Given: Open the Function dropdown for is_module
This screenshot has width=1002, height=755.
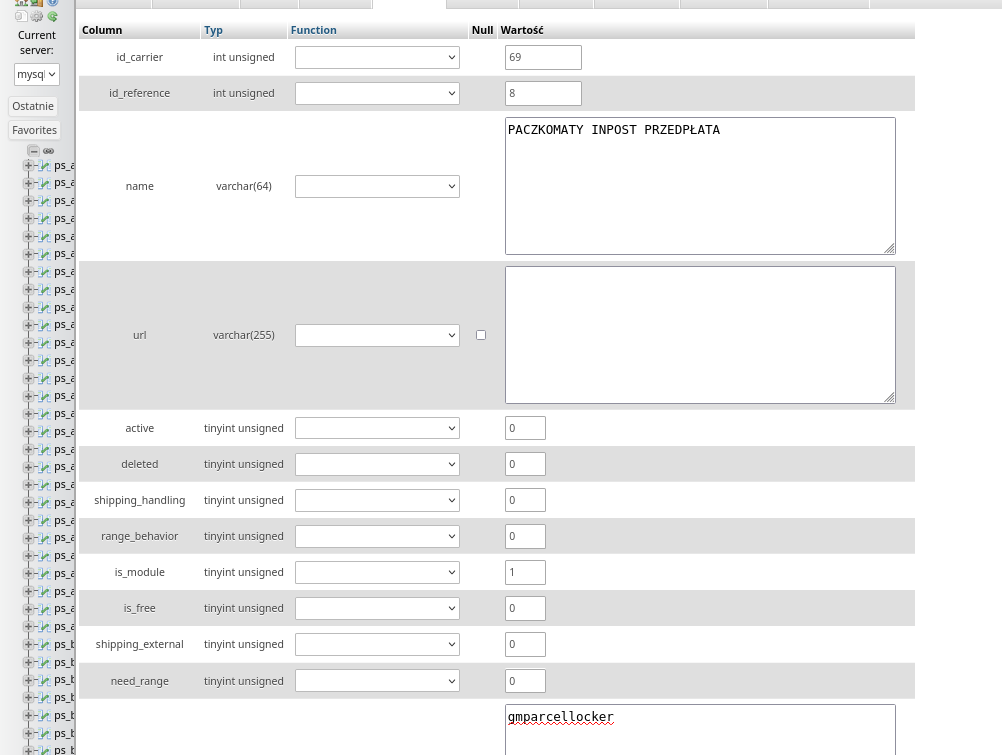Looking at the screenshot, I should [377, 572].
